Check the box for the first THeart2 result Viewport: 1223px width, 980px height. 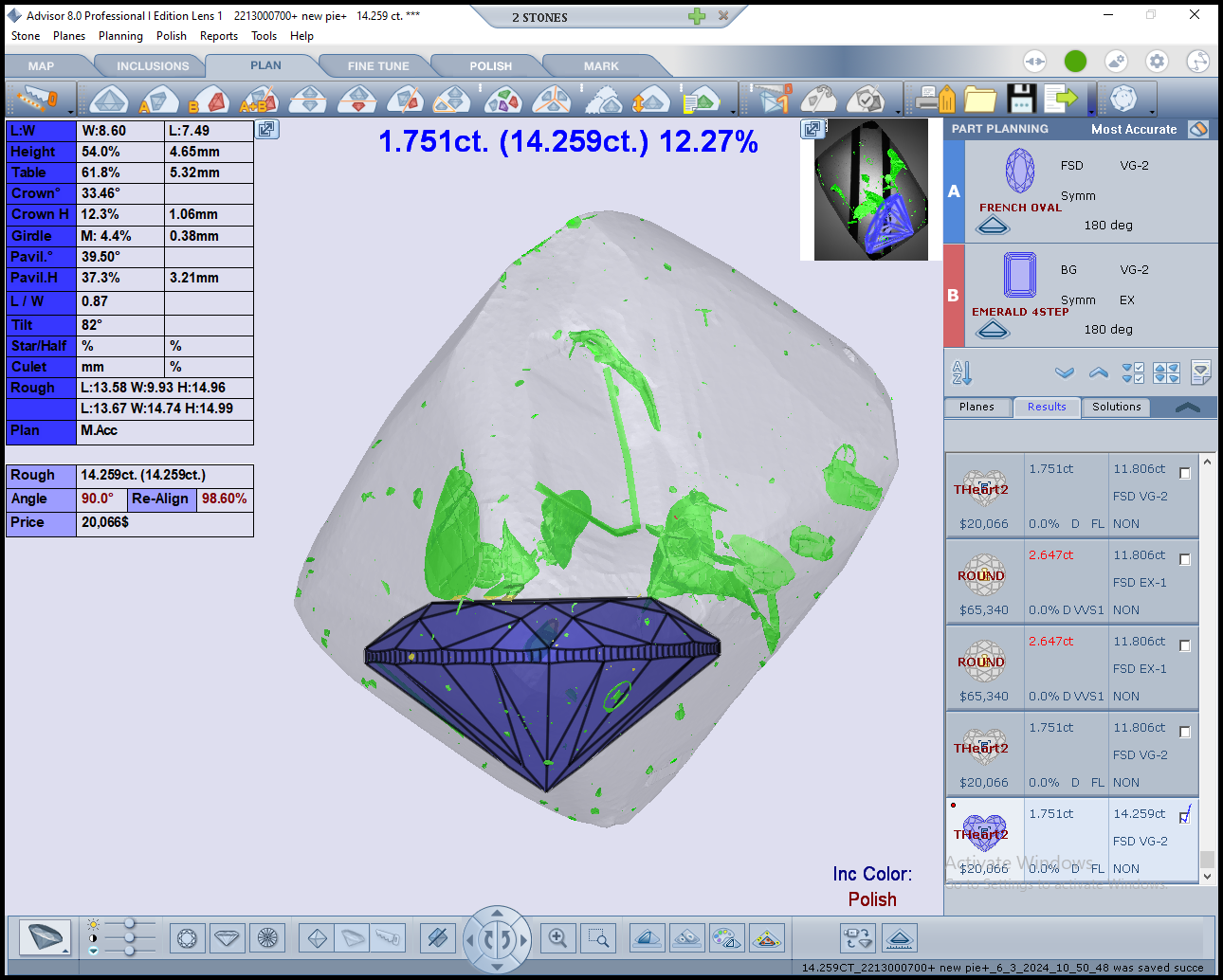(1184, 473)
